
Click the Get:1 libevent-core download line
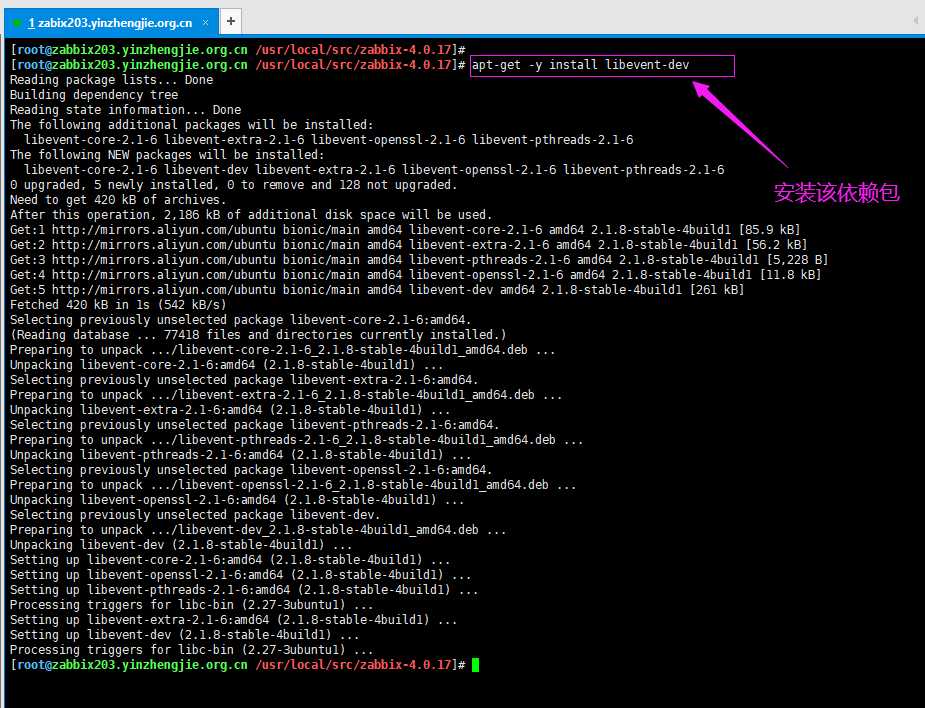[x=405, y=230]
